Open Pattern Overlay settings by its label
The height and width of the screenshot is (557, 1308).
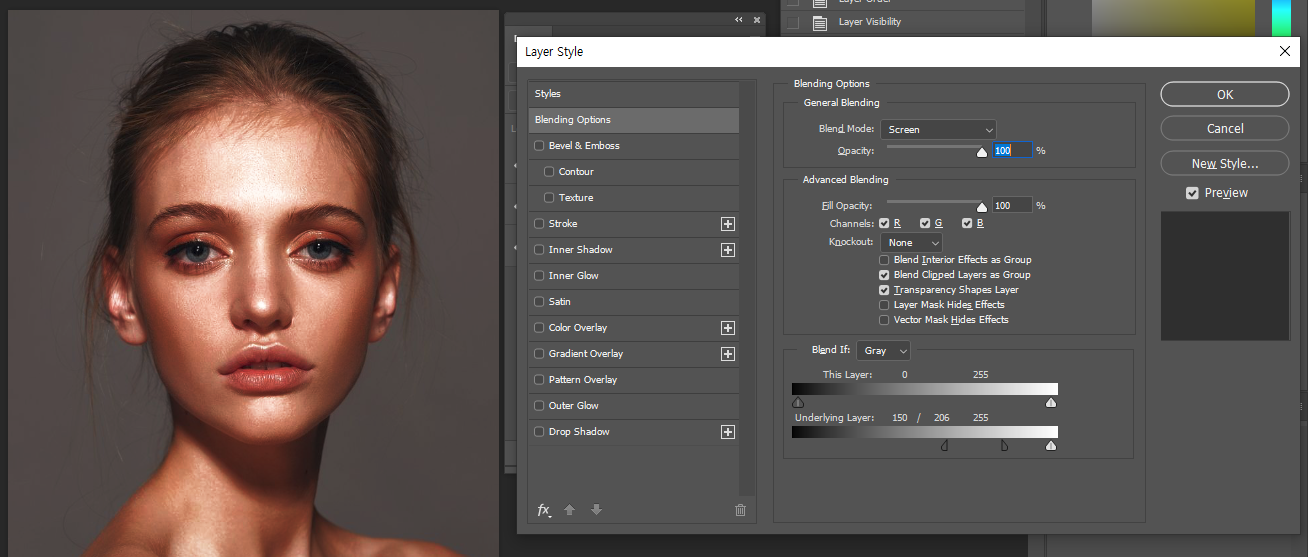pyautogui.click(x=583, y=380)
